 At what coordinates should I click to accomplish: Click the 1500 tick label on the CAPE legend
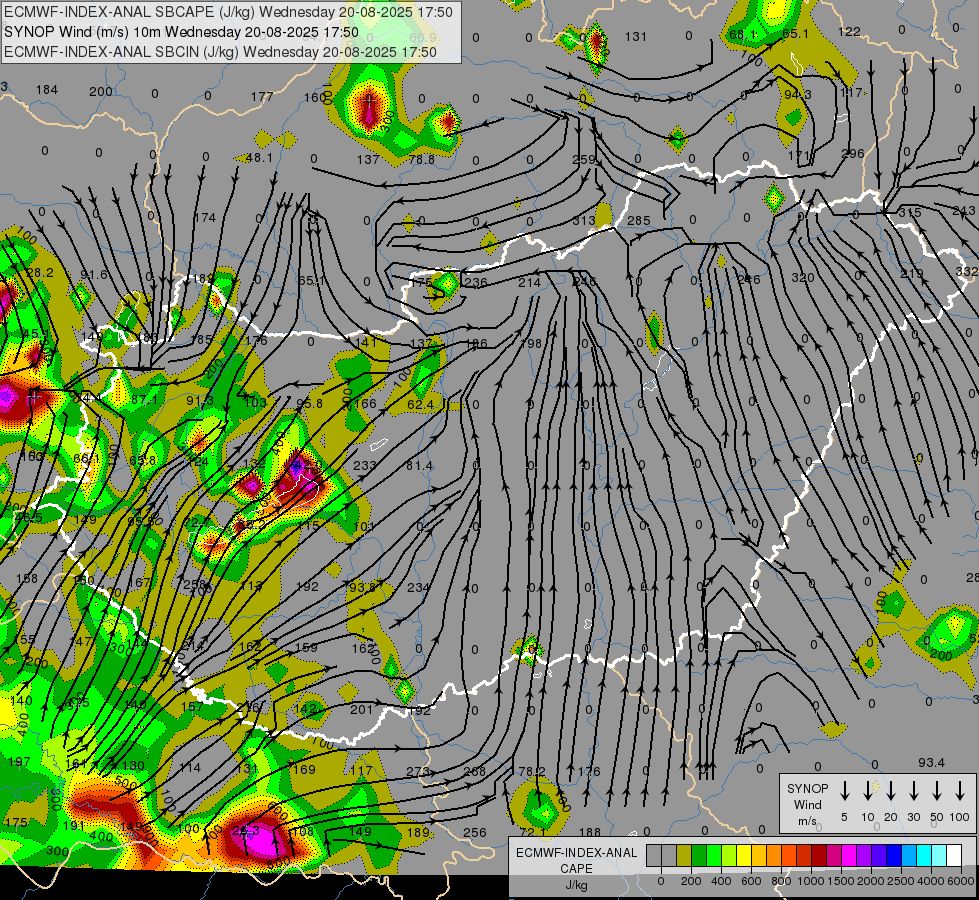841,881
